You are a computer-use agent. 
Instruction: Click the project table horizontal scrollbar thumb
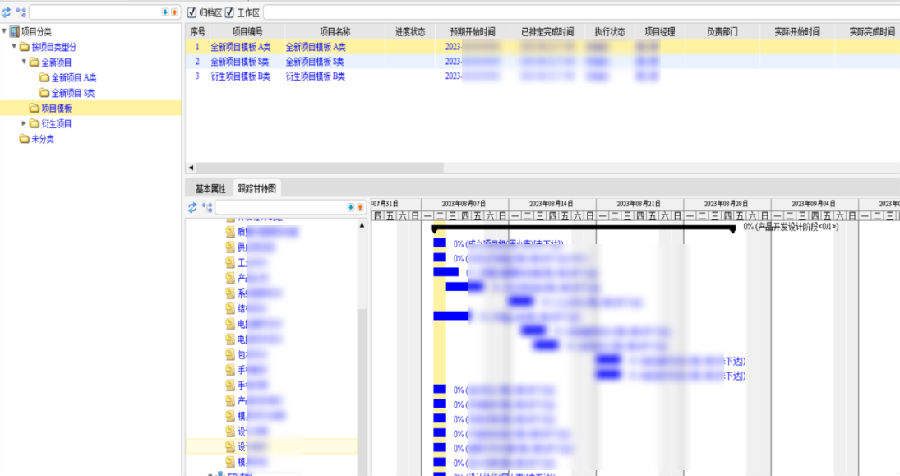(320, 168)
